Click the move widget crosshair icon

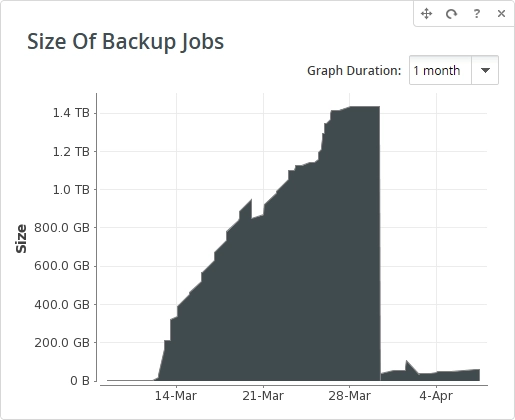coord(426,14)
